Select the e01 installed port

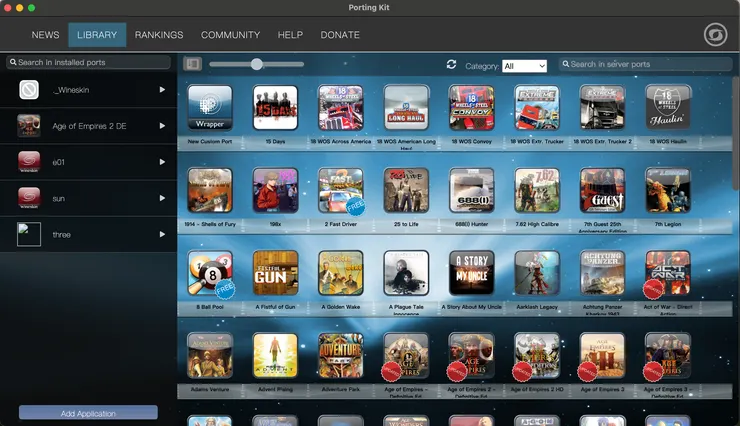88,162
